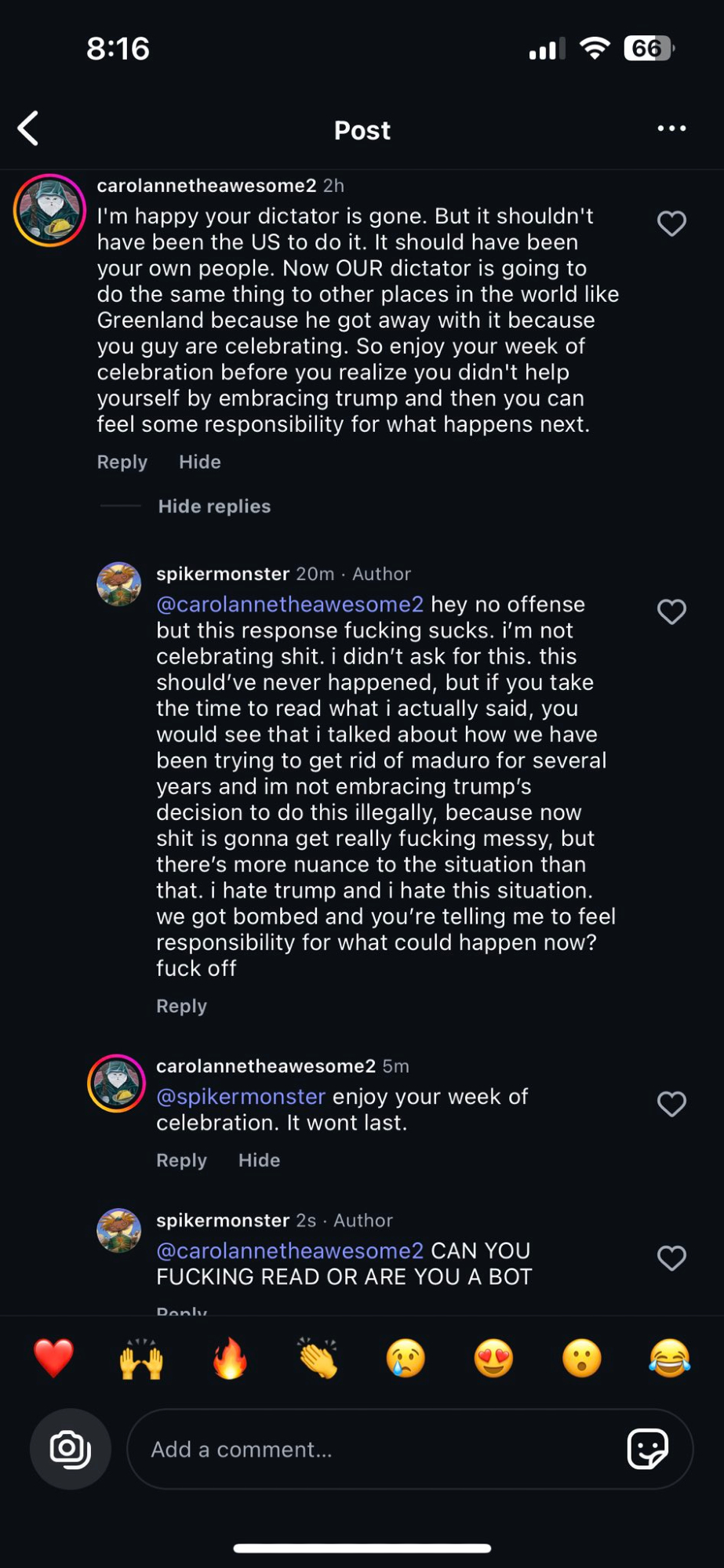Send the red heart emoji reaction
Screen dimensions: 724x1568
point(53,1359)
